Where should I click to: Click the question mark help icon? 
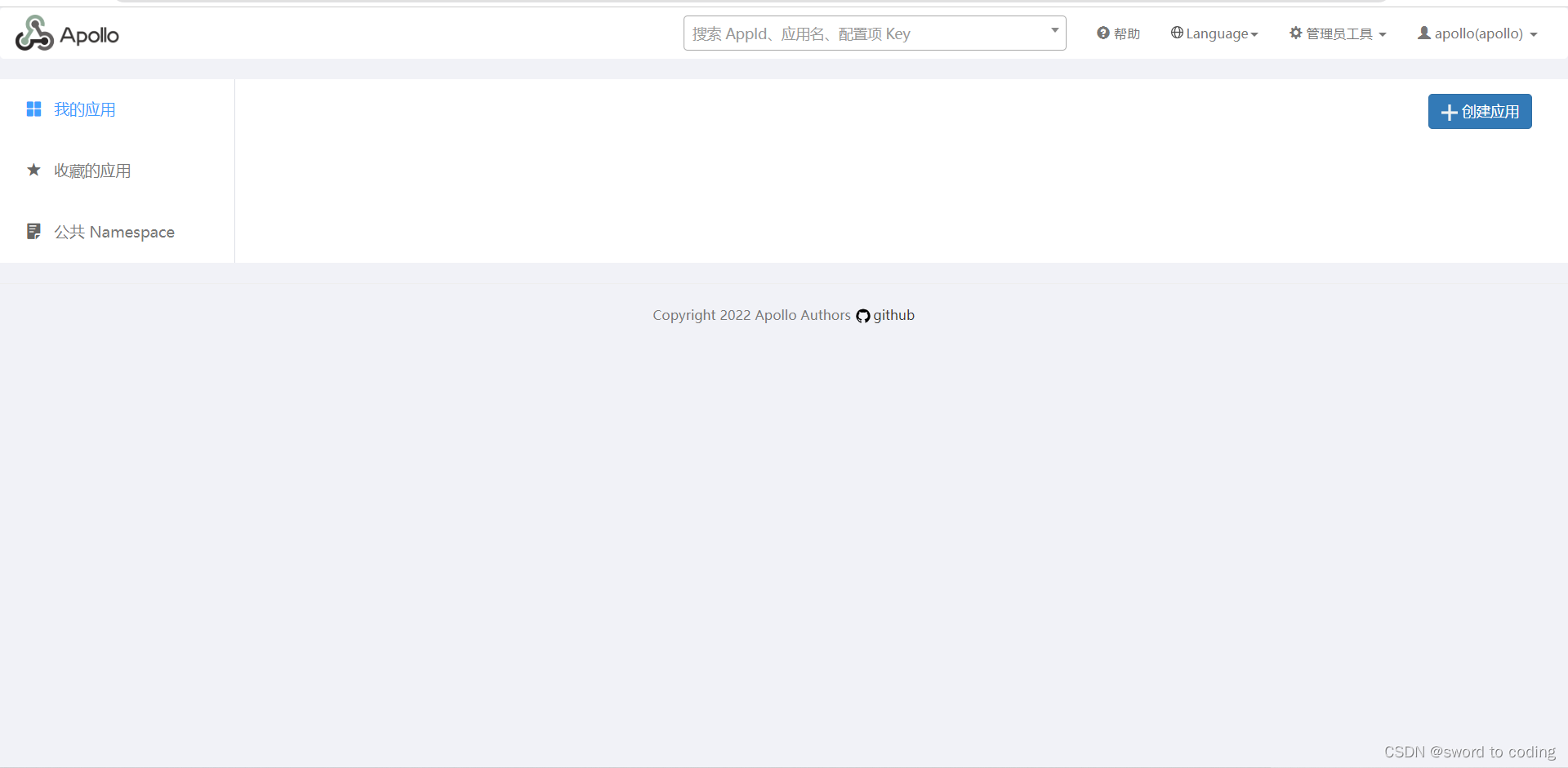point(1103,33)
